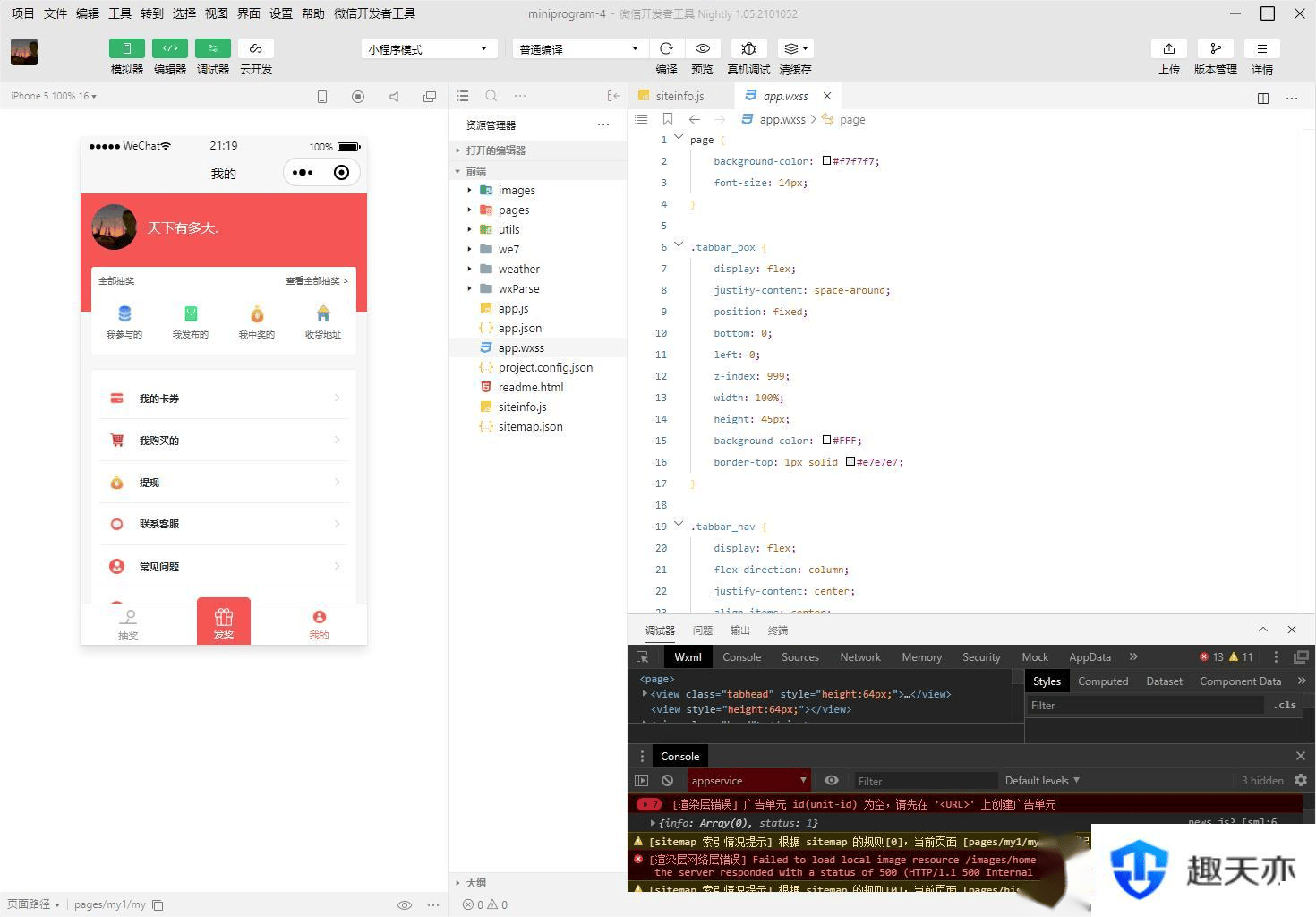The width and height of the screenshot is (1316, 917).
Task: Open 版本管理 version control
Action: [1216, 48]
